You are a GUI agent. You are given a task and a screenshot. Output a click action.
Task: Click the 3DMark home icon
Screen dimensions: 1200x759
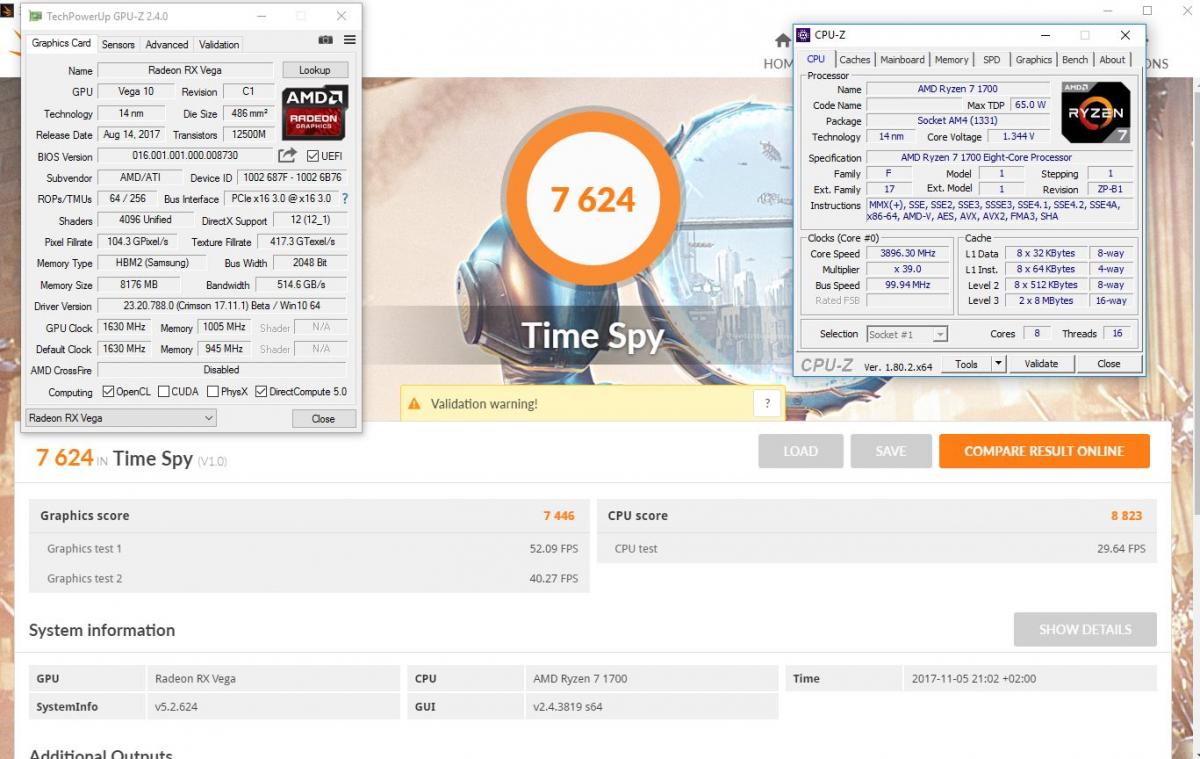point(783,41)
